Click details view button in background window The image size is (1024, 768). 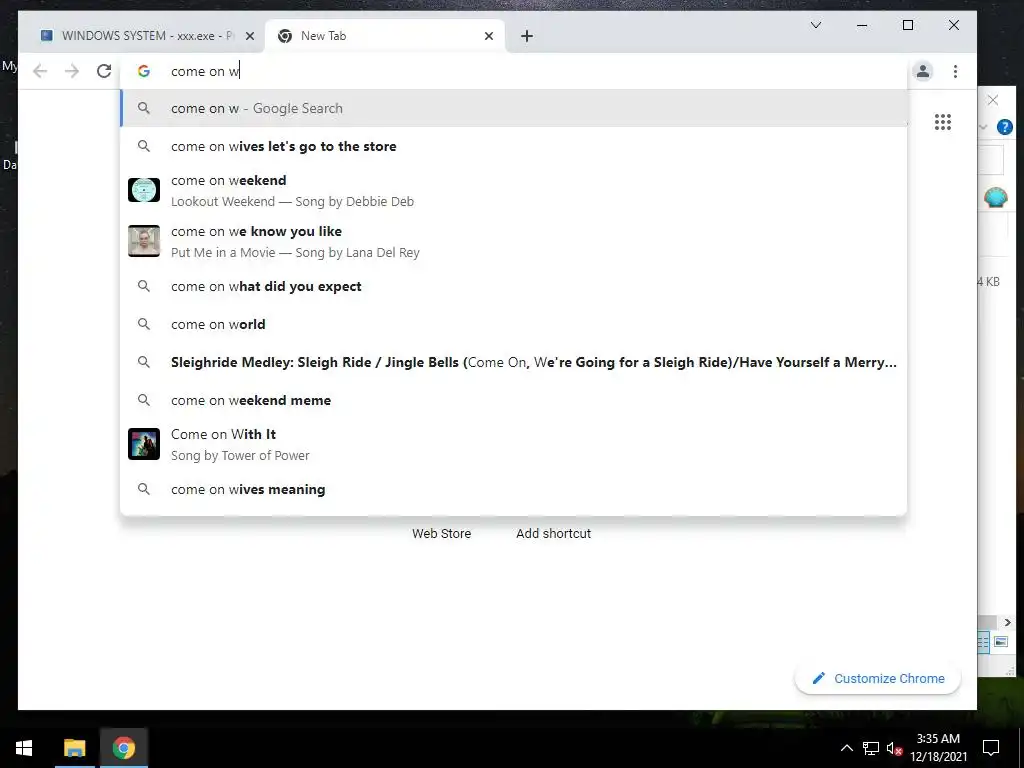pyautogui.click(x=984, y=642)
